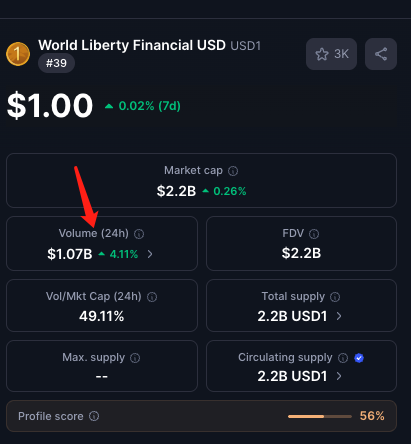Click the Profile score progress bar
This screenshot has width=411, height=444.
[x=320, y=416]
